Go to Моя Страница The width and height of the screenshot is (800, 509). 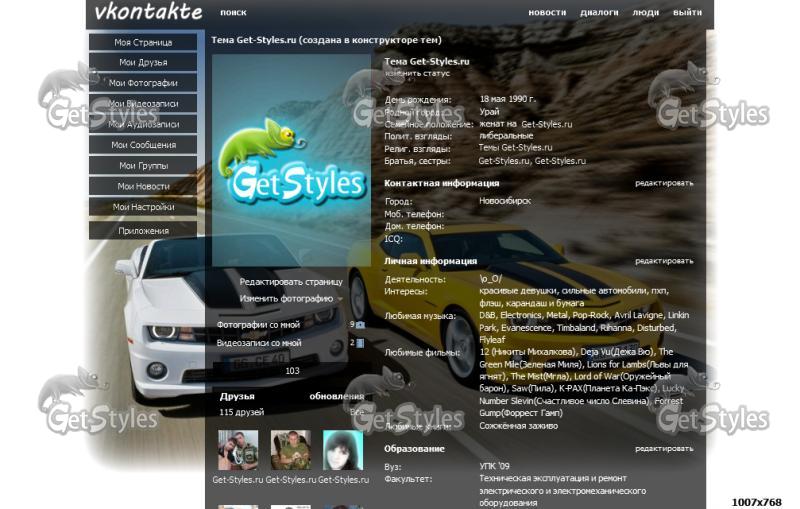coord(143,42)
